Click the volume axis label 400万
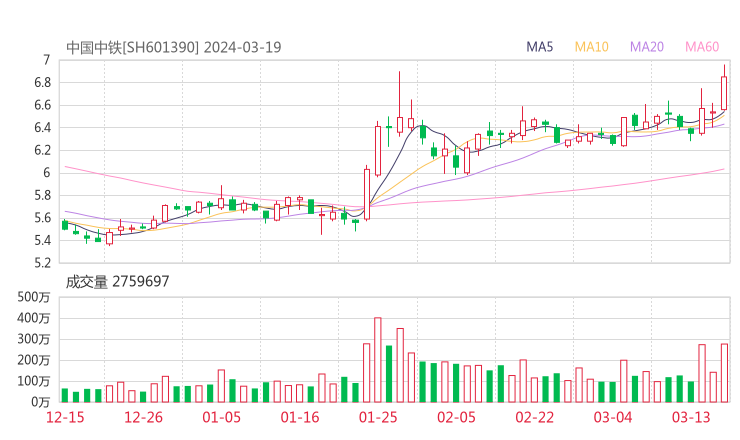The width and height of the screenshot is (740, 440). pyautogui.click(x=33, y=318)
